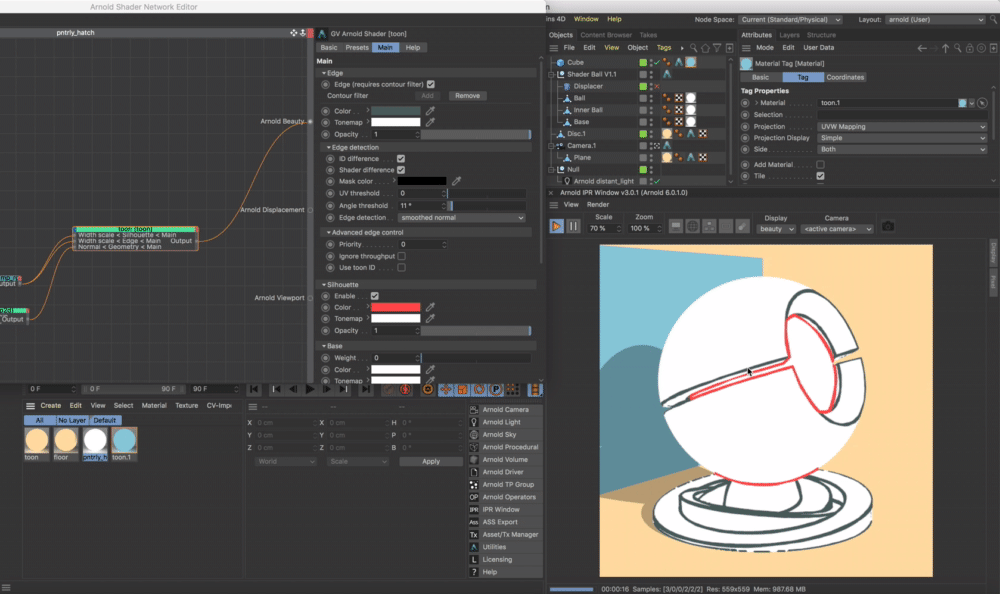The image size is (1000, 594).
Task: Go back with Attributes left arrow
Action: 922,48
